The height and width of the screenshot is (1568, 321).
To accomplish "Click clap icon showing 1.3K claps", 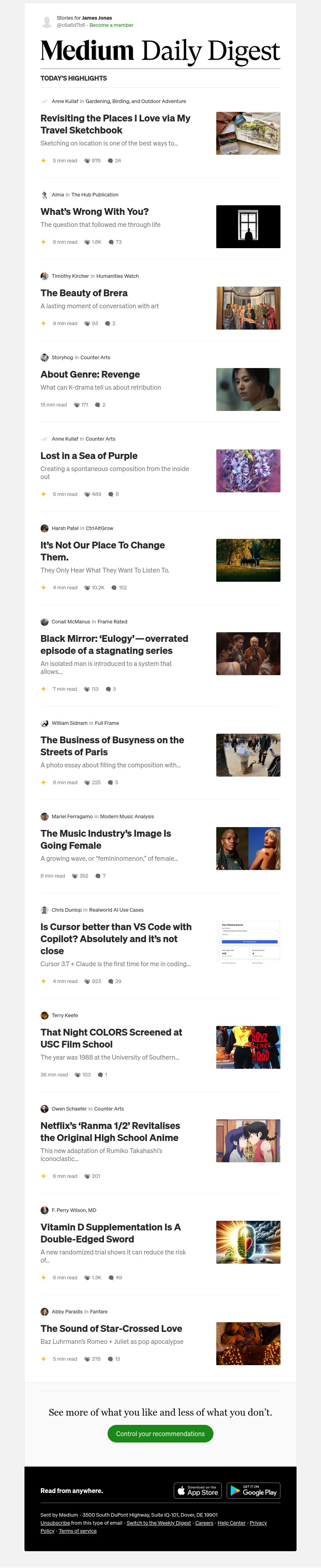I will [87, 1278].
